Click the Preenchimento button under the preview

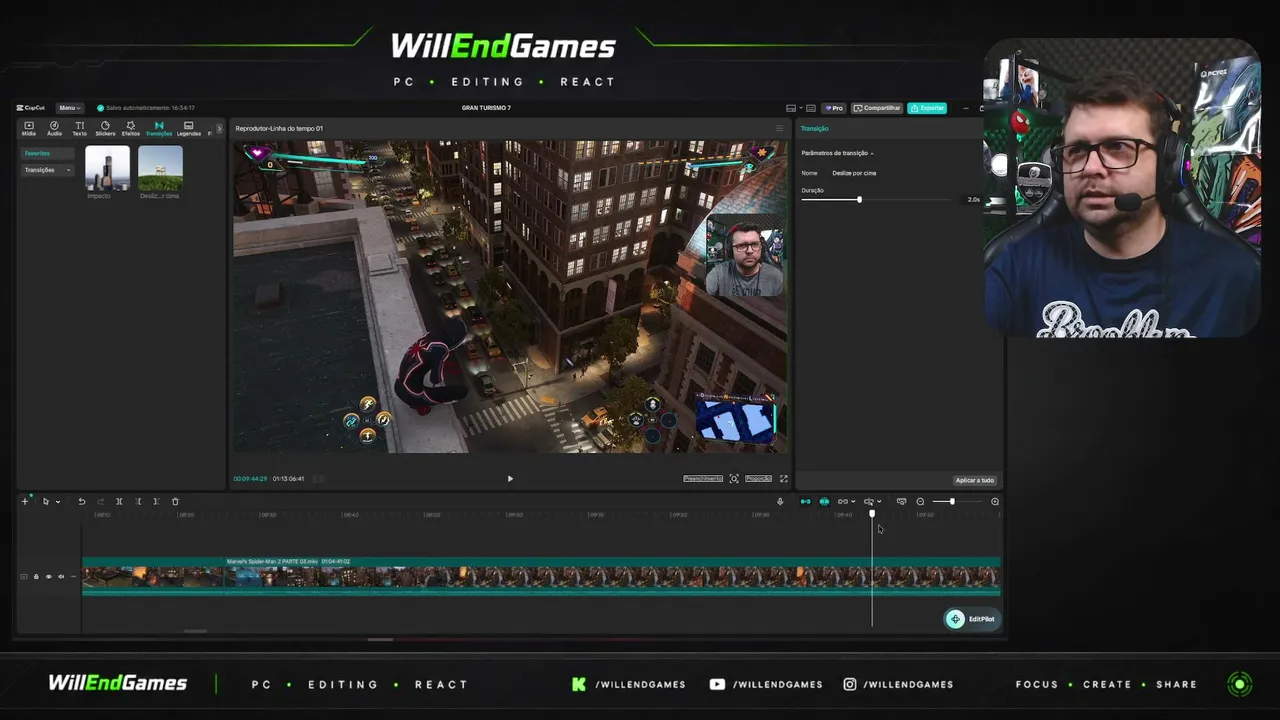click(703, 479)
